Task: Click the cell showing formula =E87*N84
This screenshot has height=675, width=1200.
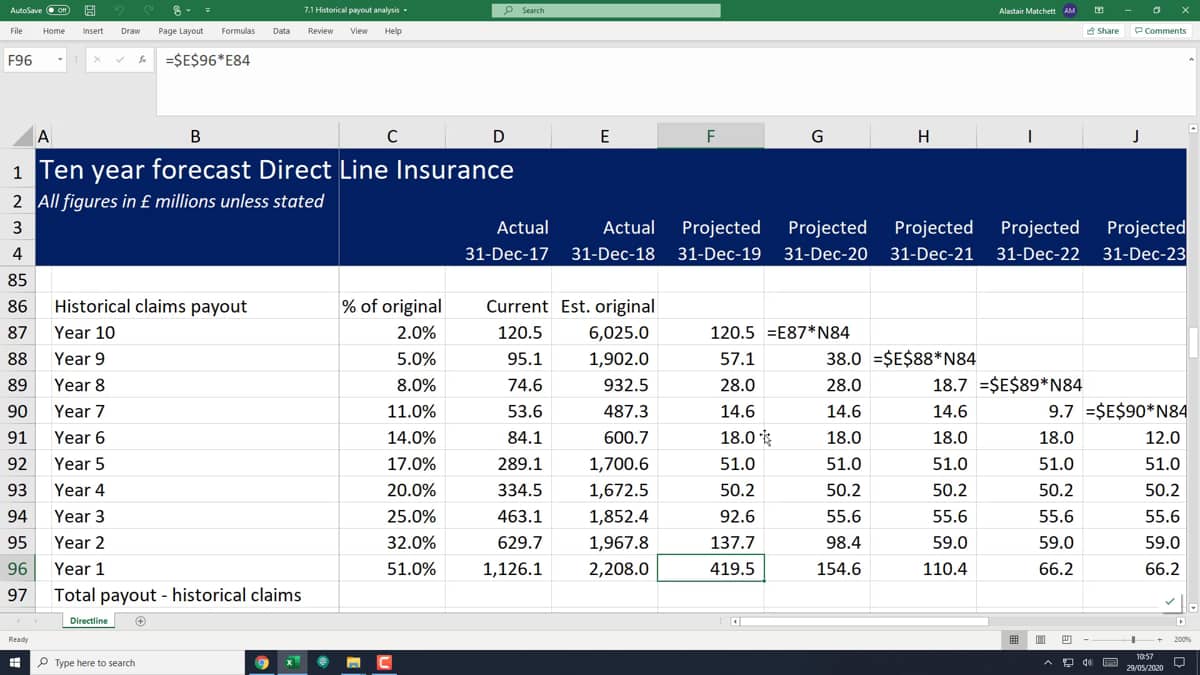Action: point(817,332)
